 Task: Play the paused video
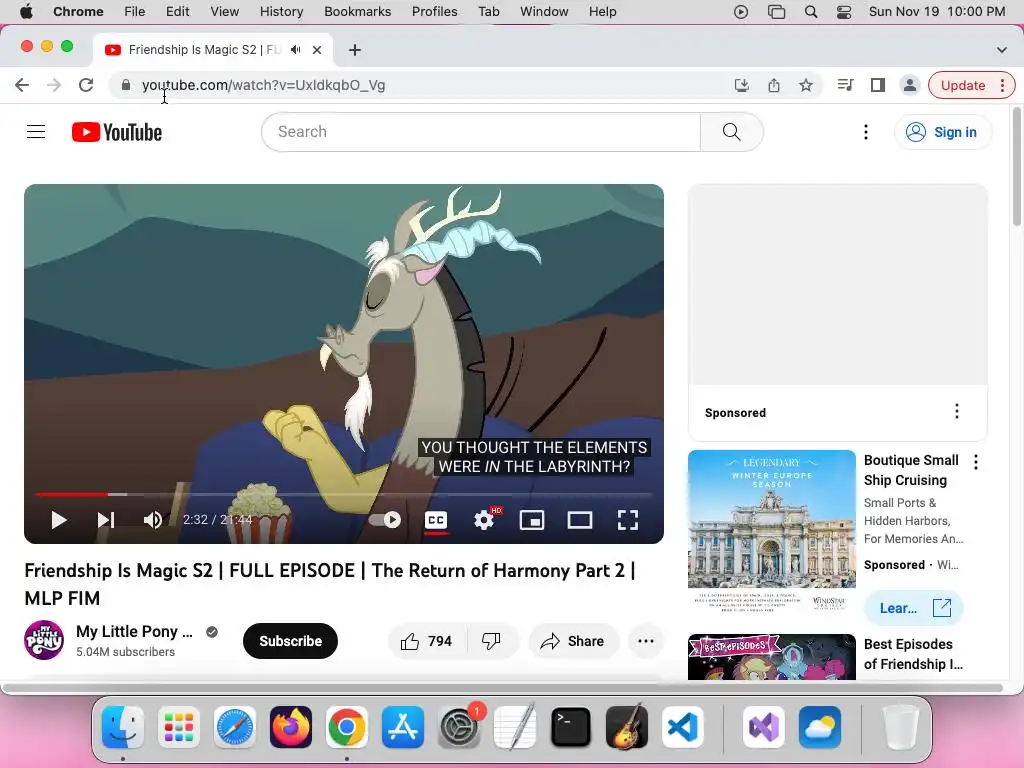(x=59, y=520)
